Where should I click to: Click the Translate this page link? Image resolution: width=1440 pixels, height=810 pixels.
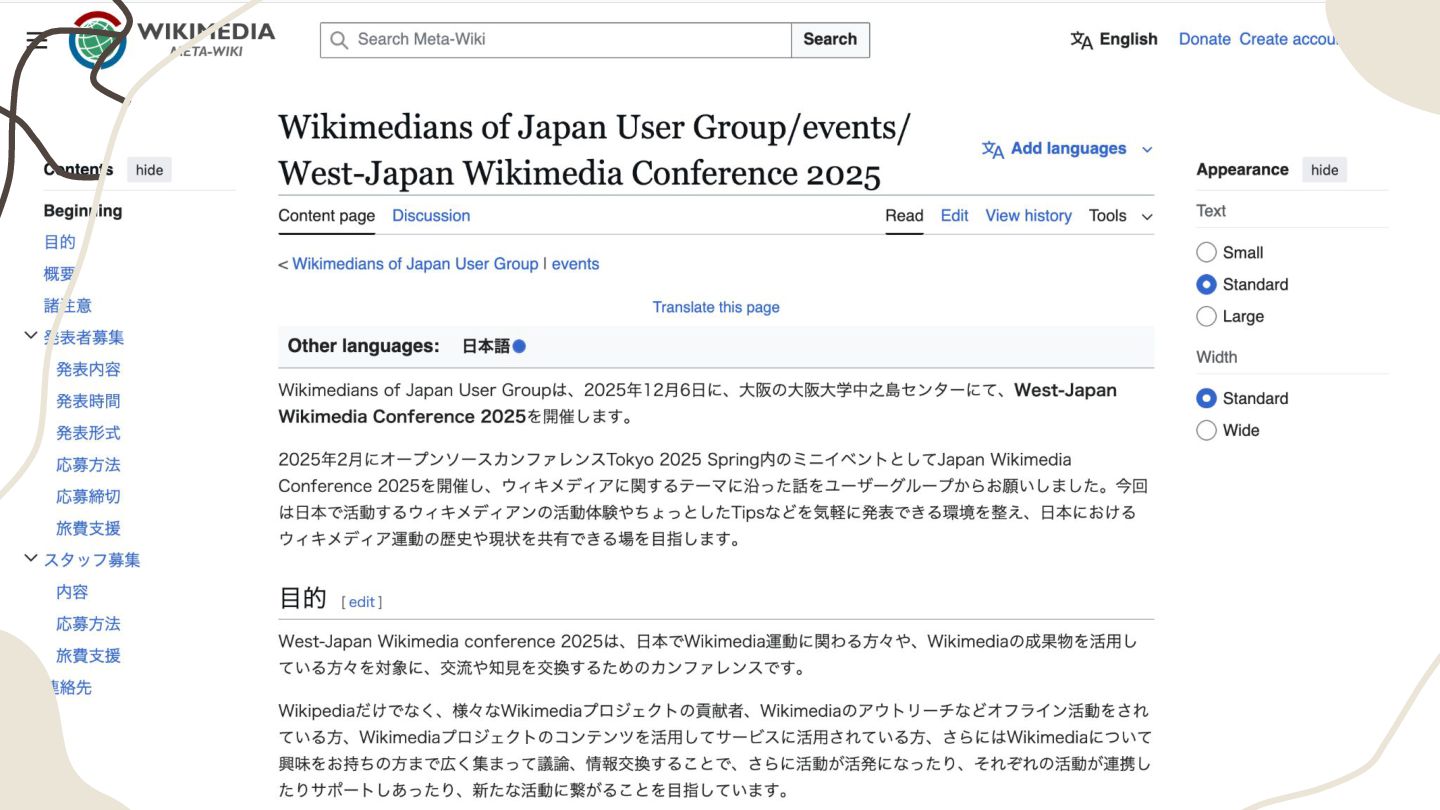coord(716,307)
